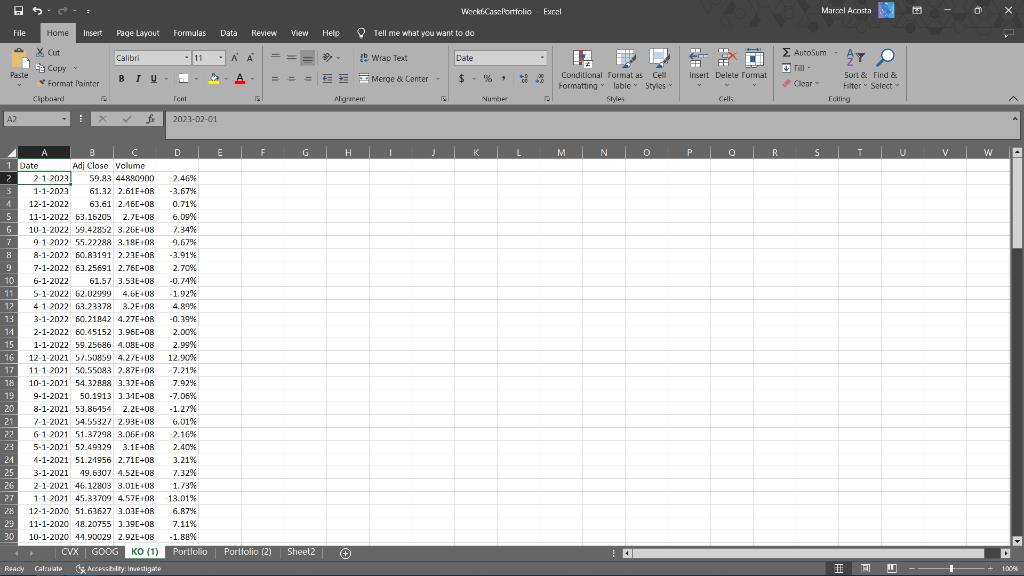Select the GOOG sheet tab
This screenshot has height=576, width=1024.
107,551
